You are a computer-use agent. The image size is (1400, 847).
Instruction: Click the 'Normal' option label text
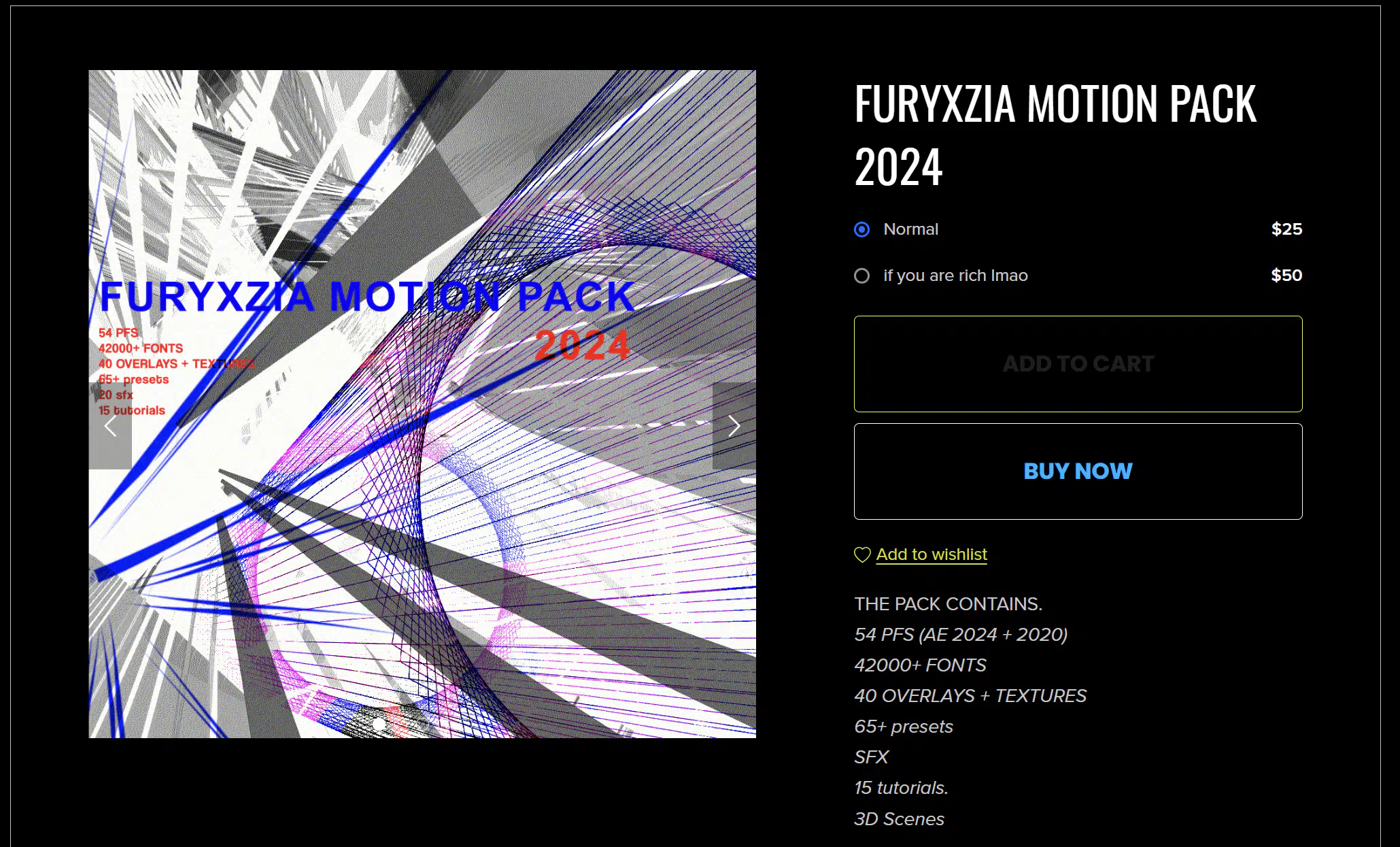point(911,229)
